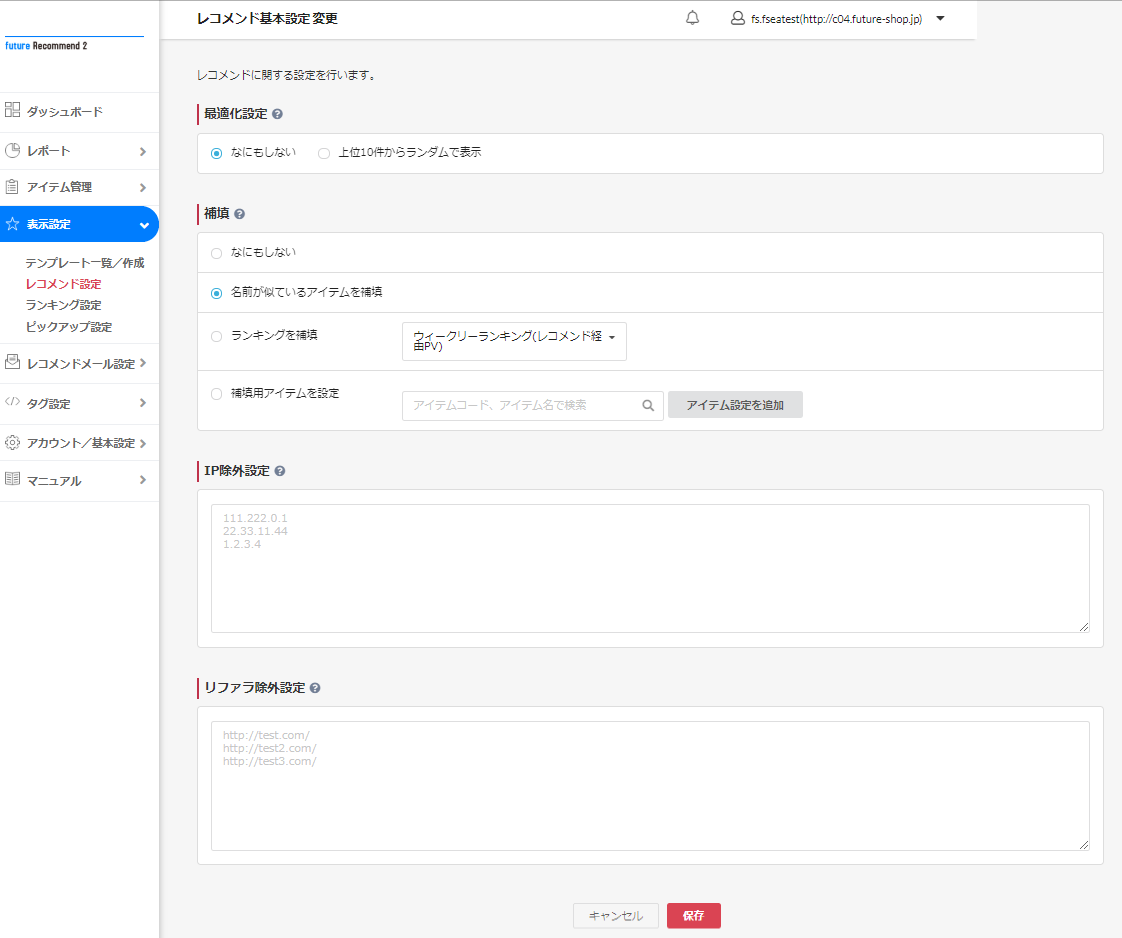Expand the タグ設定 chevron
The width and height of the screenshot is (1122, 938).
click(x=143, y=403)
